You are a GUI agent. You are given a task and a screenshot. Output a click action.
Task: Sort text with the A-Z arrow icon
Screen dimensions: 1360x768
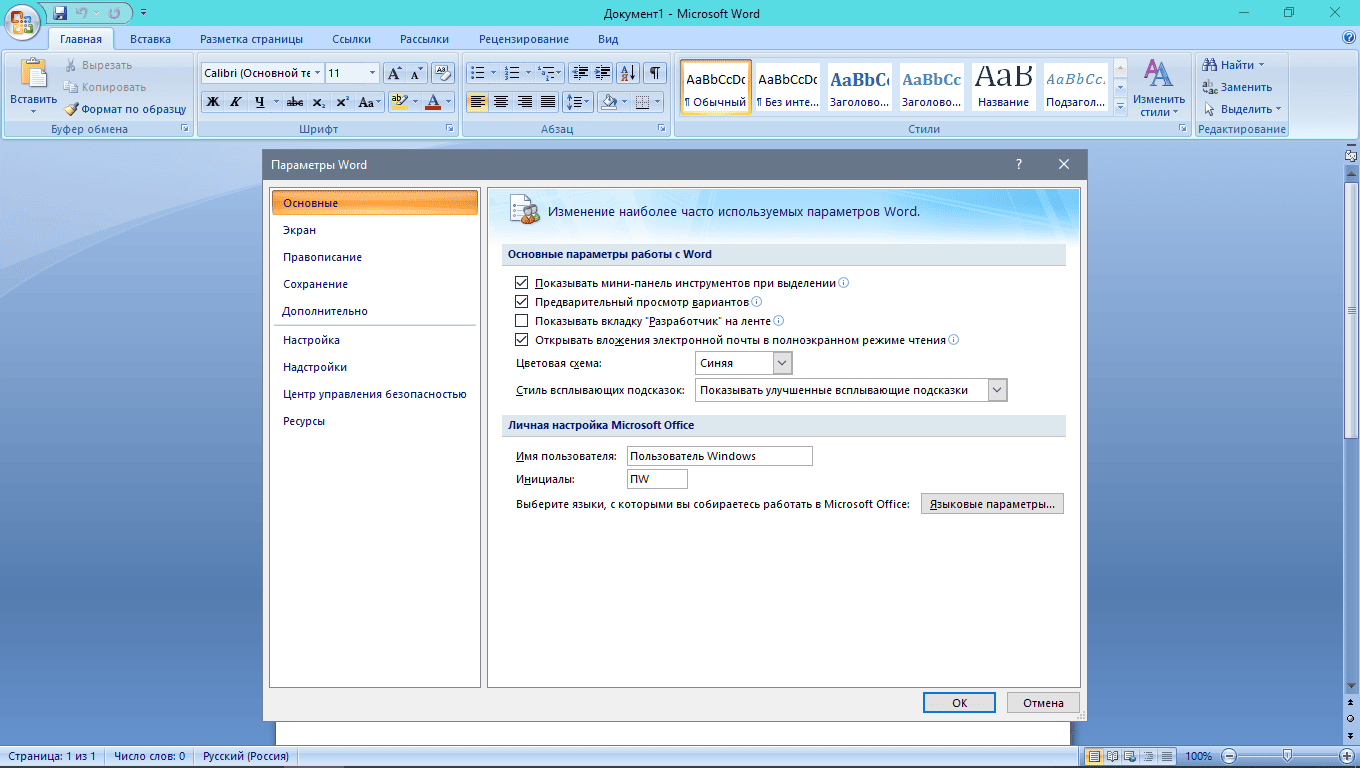(x=629, y=73)
